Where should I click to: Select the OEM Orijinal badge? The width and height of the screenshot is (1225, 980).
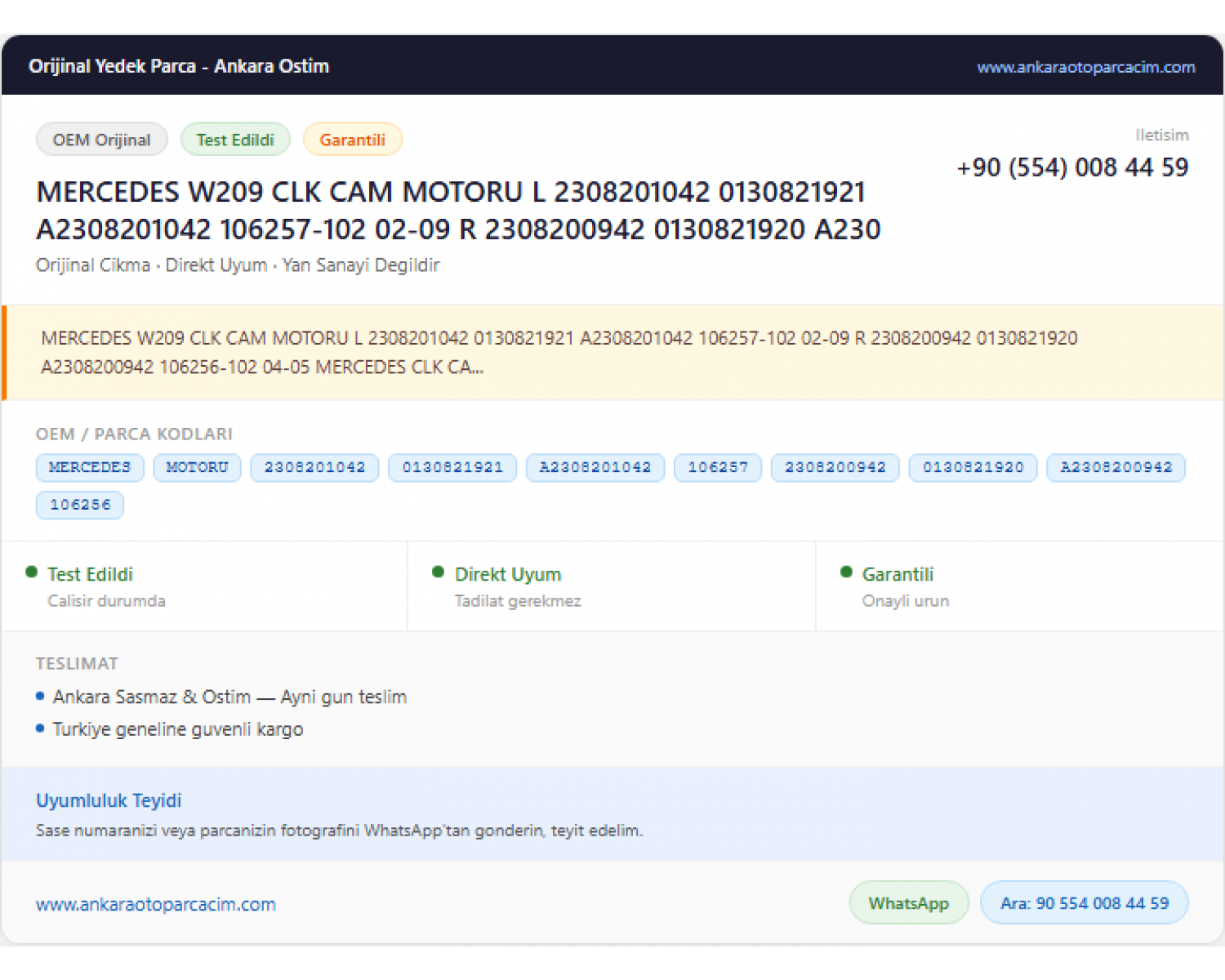click(x=102, y=140)
